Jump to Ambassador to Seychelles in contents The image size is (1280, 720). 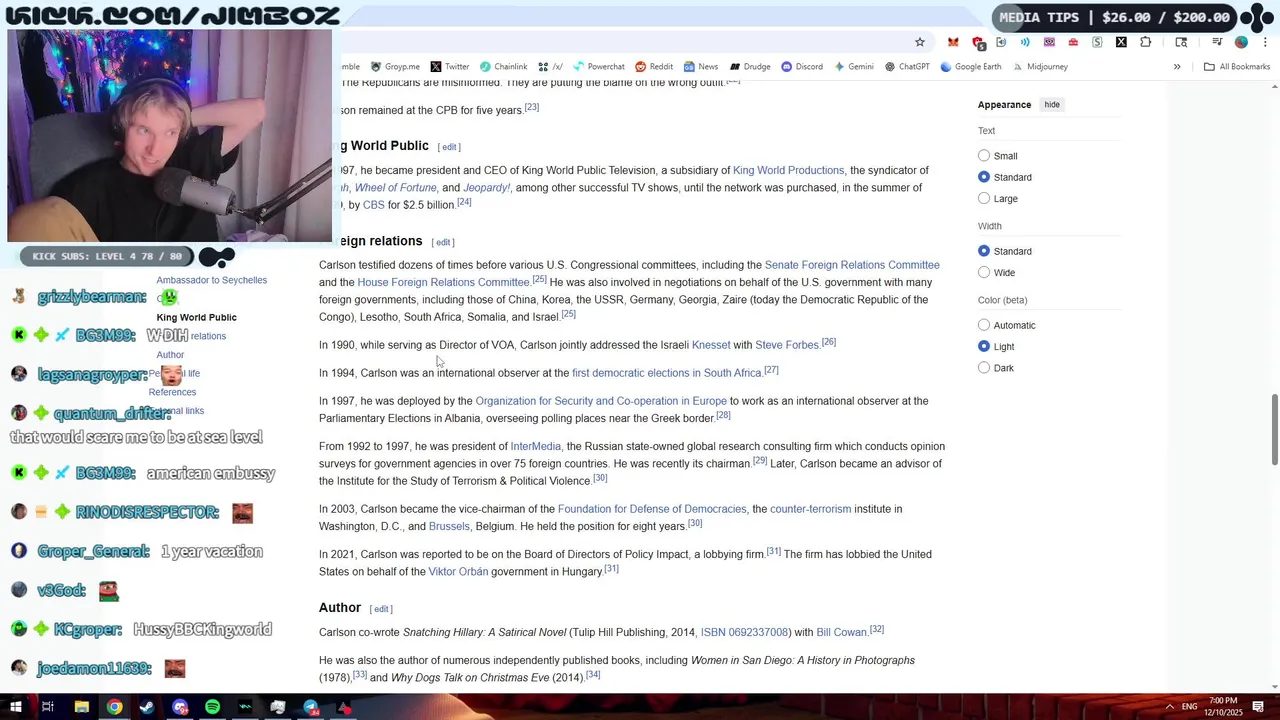tap(212, 280)
